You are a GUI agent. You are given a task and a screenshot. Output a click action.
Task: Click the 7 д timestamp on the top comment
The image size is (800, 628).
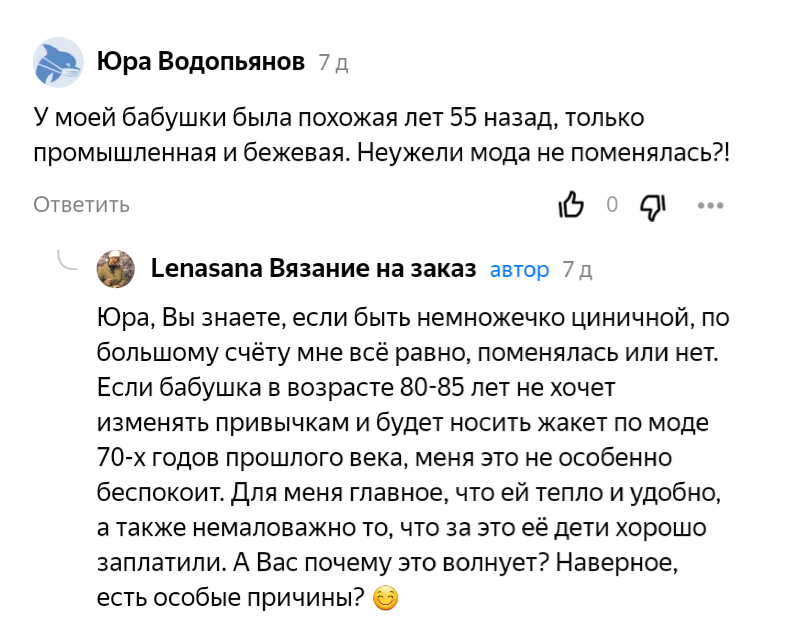click(331, 60)
